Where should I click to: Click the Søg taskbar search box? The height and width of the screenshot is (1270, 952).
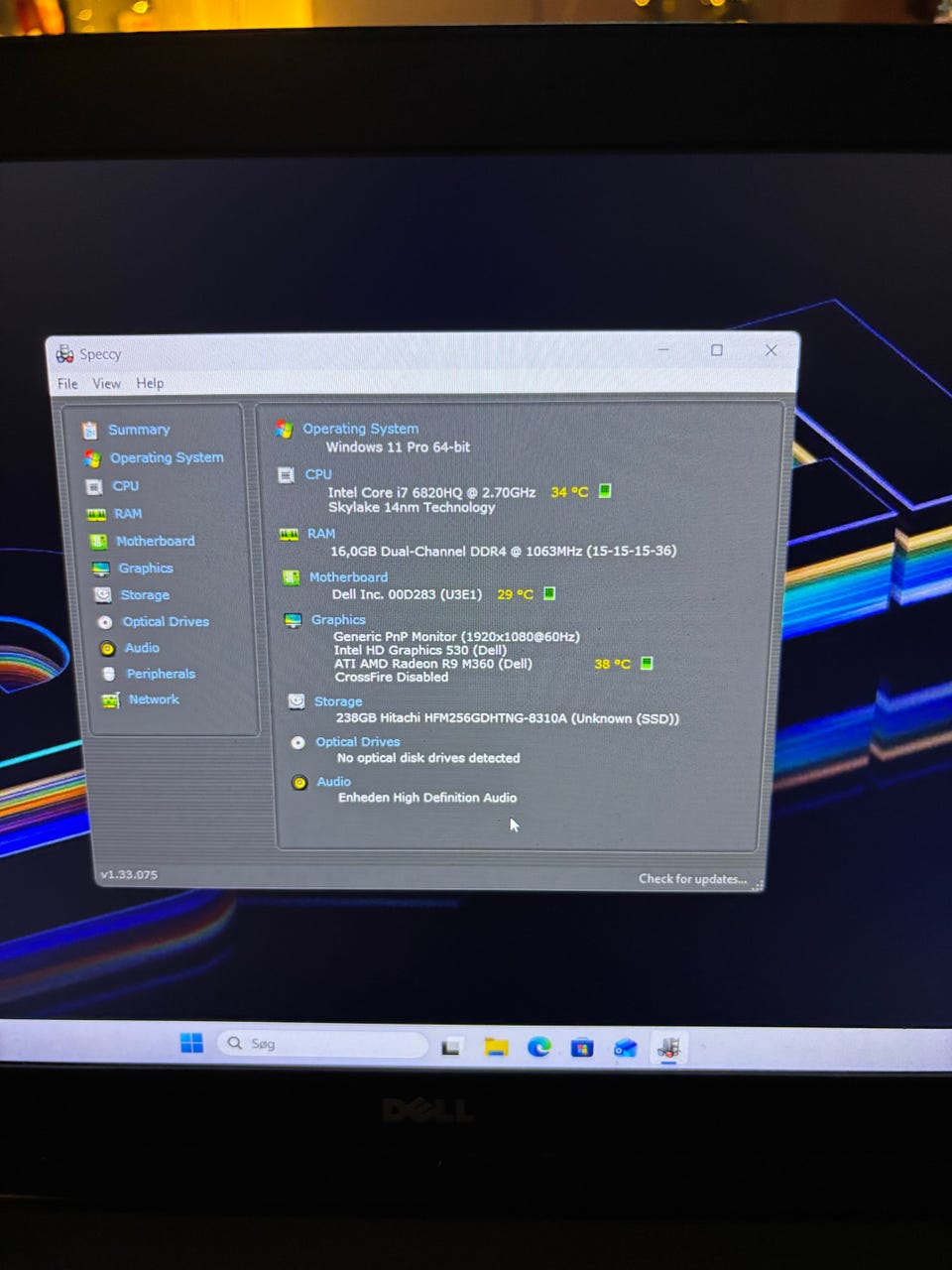click(x=322, y=1044)
